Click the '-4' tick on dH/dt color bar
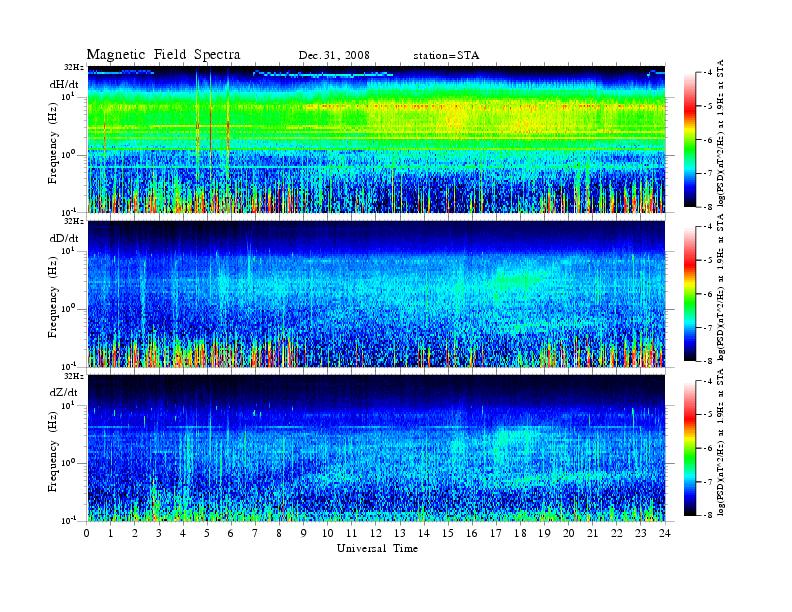 pyautogui.click(x=709, y=73)
